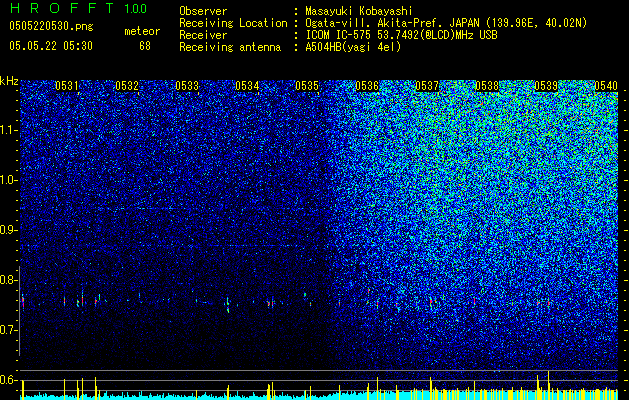Click the 0537 time marker
Viewport: 629px width, 400px height.
point(427,86)
